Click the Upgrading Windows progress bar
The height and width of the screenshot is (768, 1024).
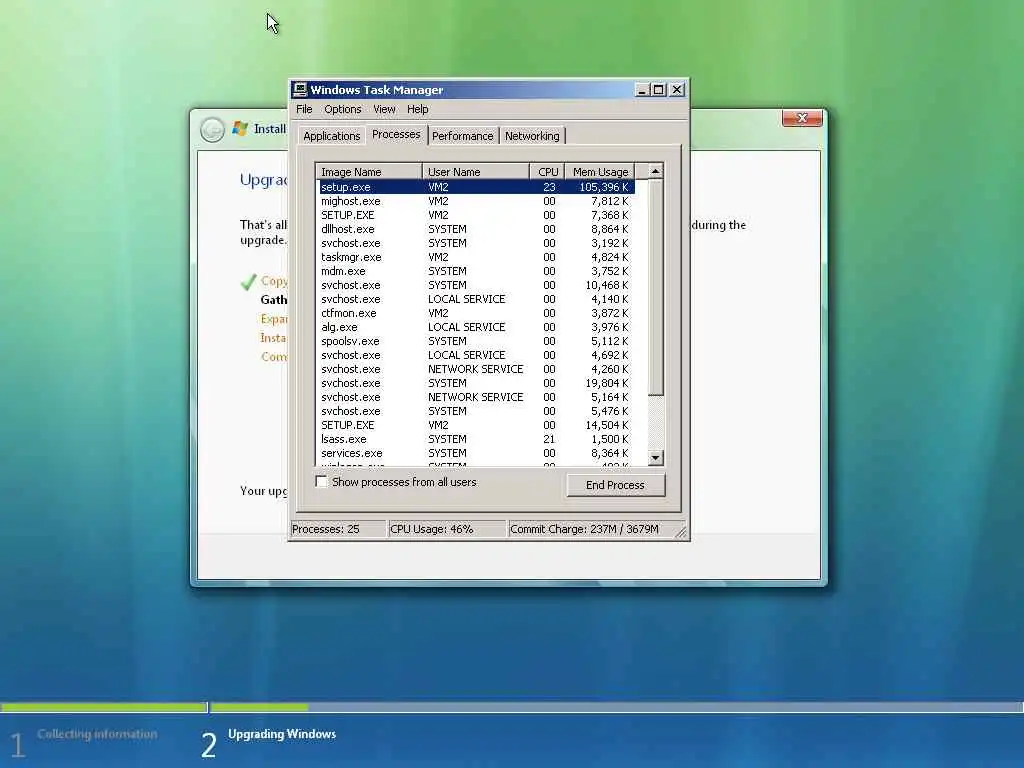(616, 707)
